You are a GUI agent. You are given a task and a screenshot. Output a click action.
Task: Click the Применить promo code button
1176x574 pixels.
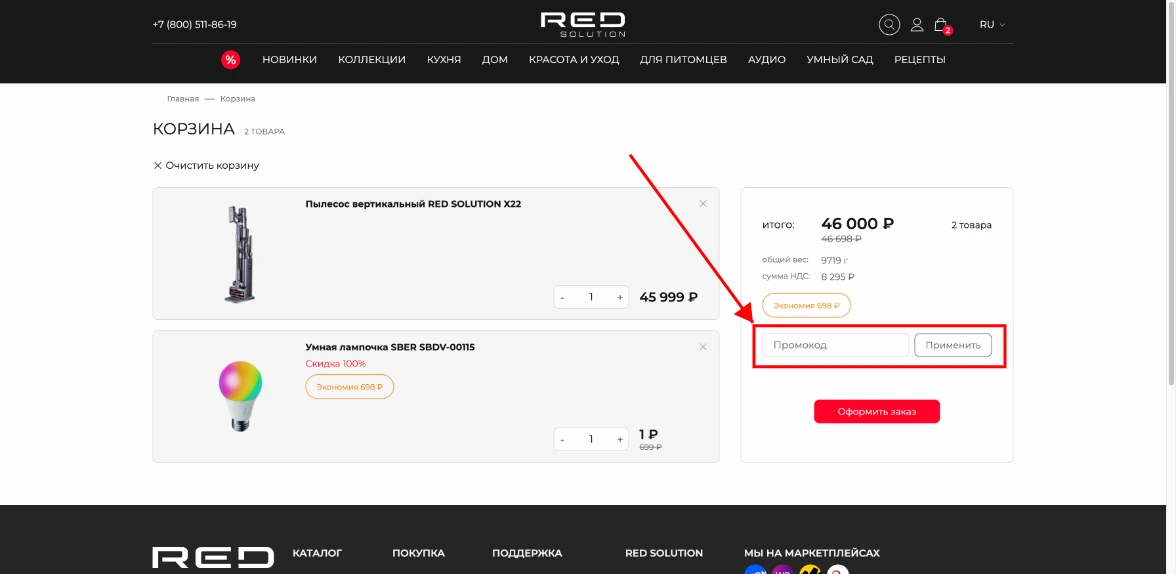point(952,345)
